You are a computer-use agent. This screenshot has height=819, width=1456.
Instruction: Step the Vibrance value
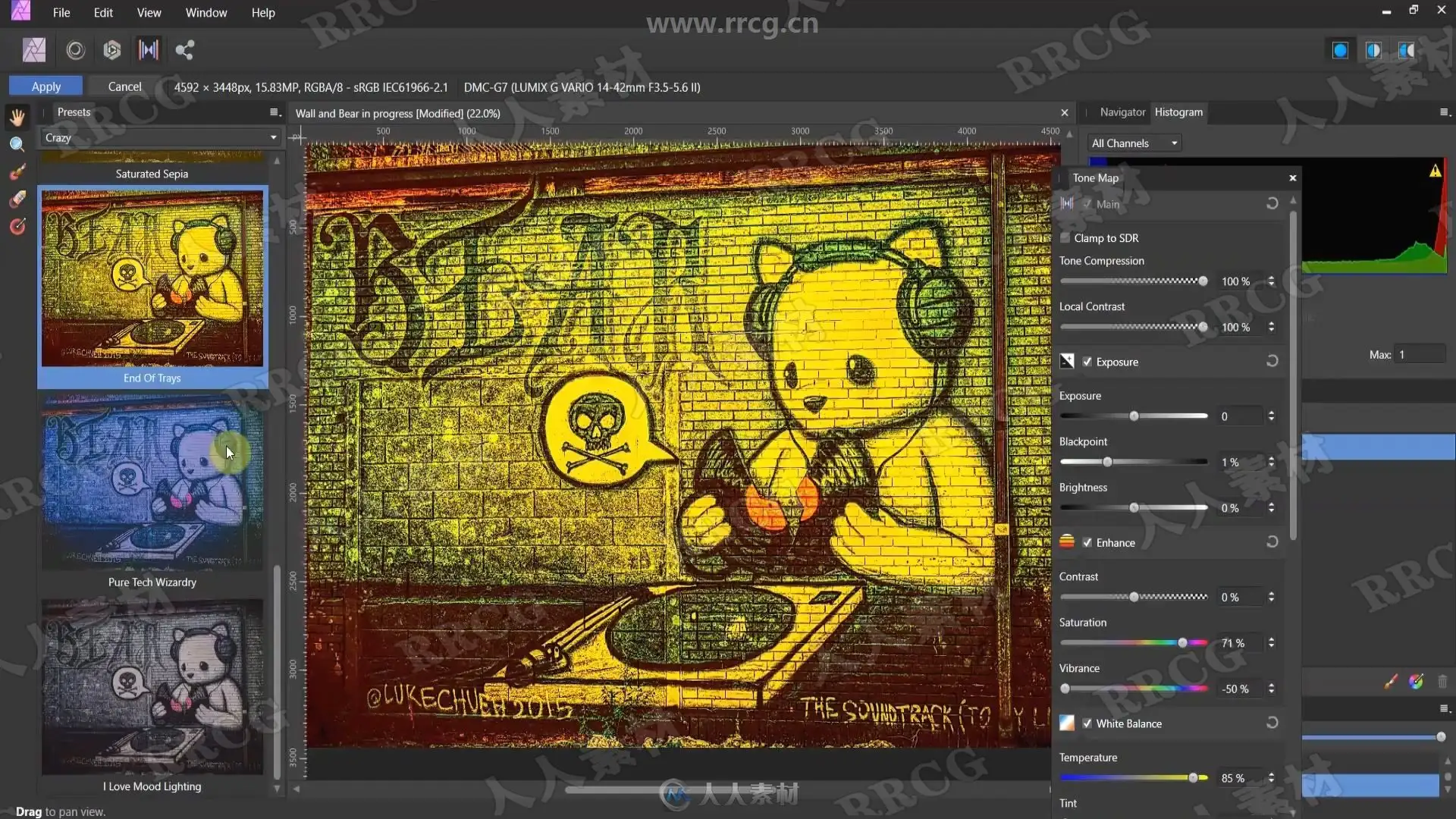(1272, 689)
